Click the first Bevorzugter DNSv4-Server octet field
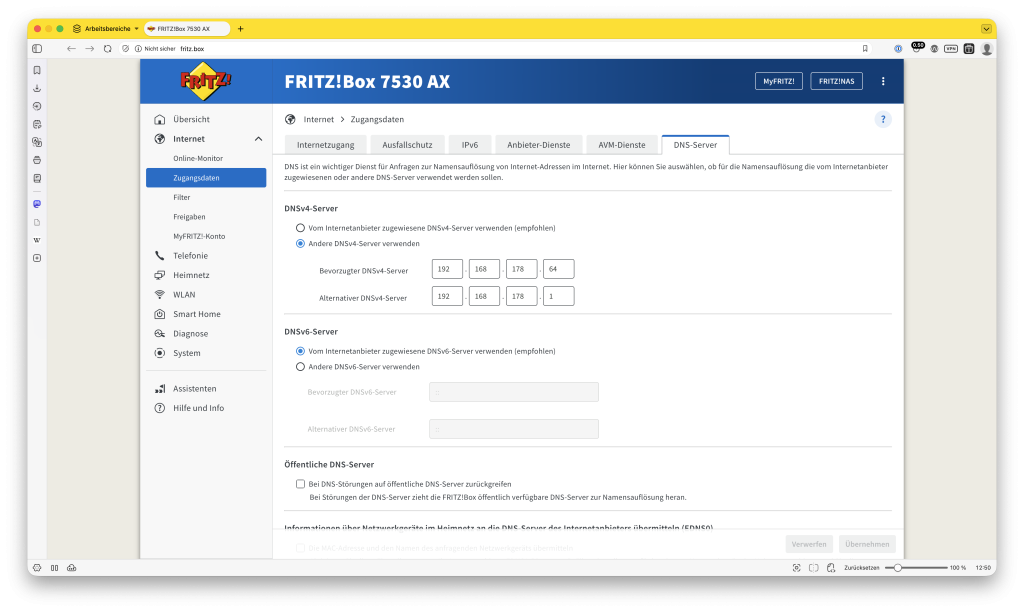The height and width of the screenshot is (612, 1024). [x=447, y=268]
